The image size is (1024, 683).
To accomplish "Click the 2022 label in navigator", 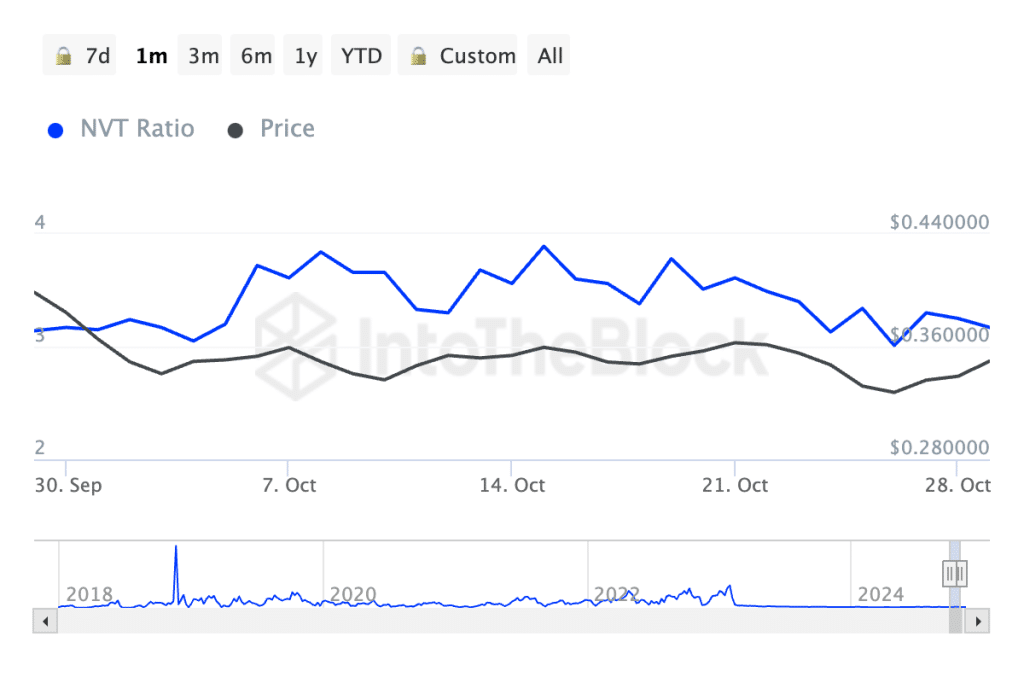I will (x=616, y=594).
